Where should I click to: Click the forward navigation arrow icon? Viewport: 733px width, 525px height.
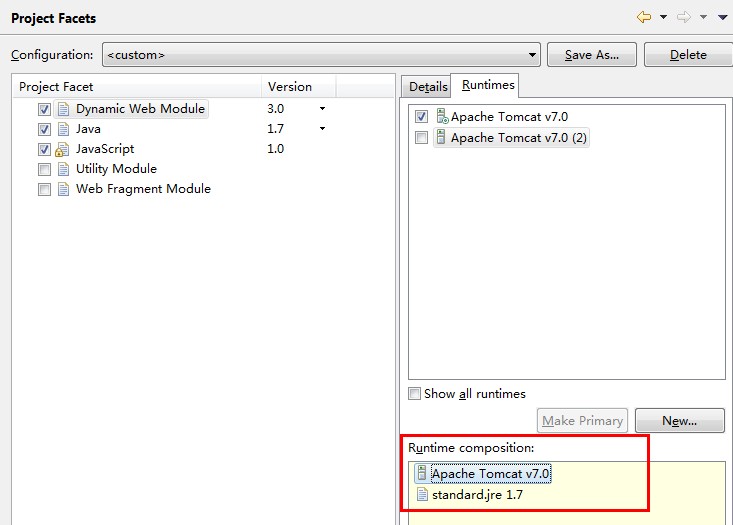684,17
